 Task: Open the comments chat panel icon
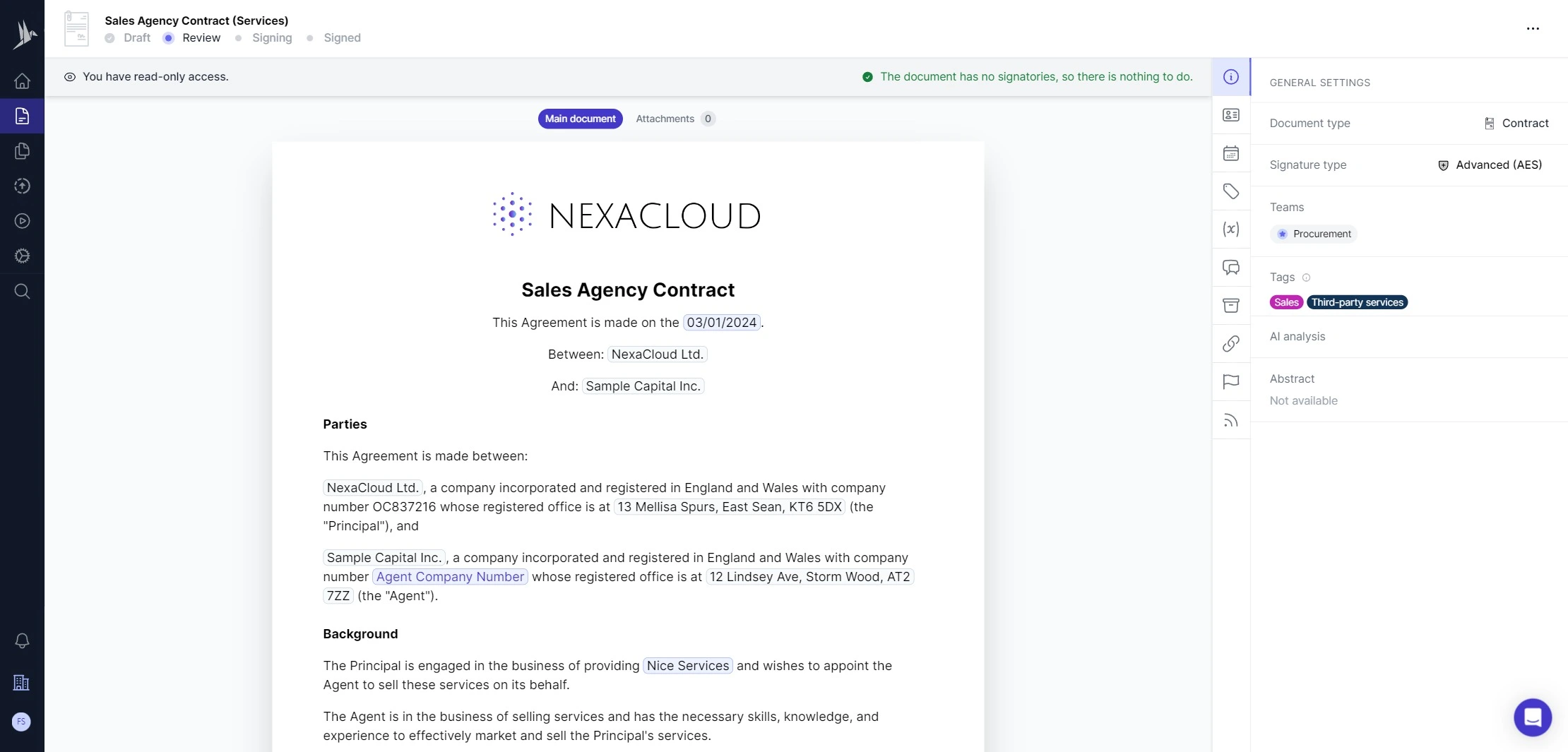pyautogui.click(x=1231, y=268)
